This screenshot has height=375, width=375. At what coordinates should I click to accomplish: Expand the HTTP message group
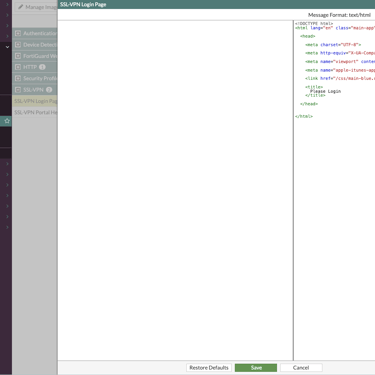coord(18,67)
